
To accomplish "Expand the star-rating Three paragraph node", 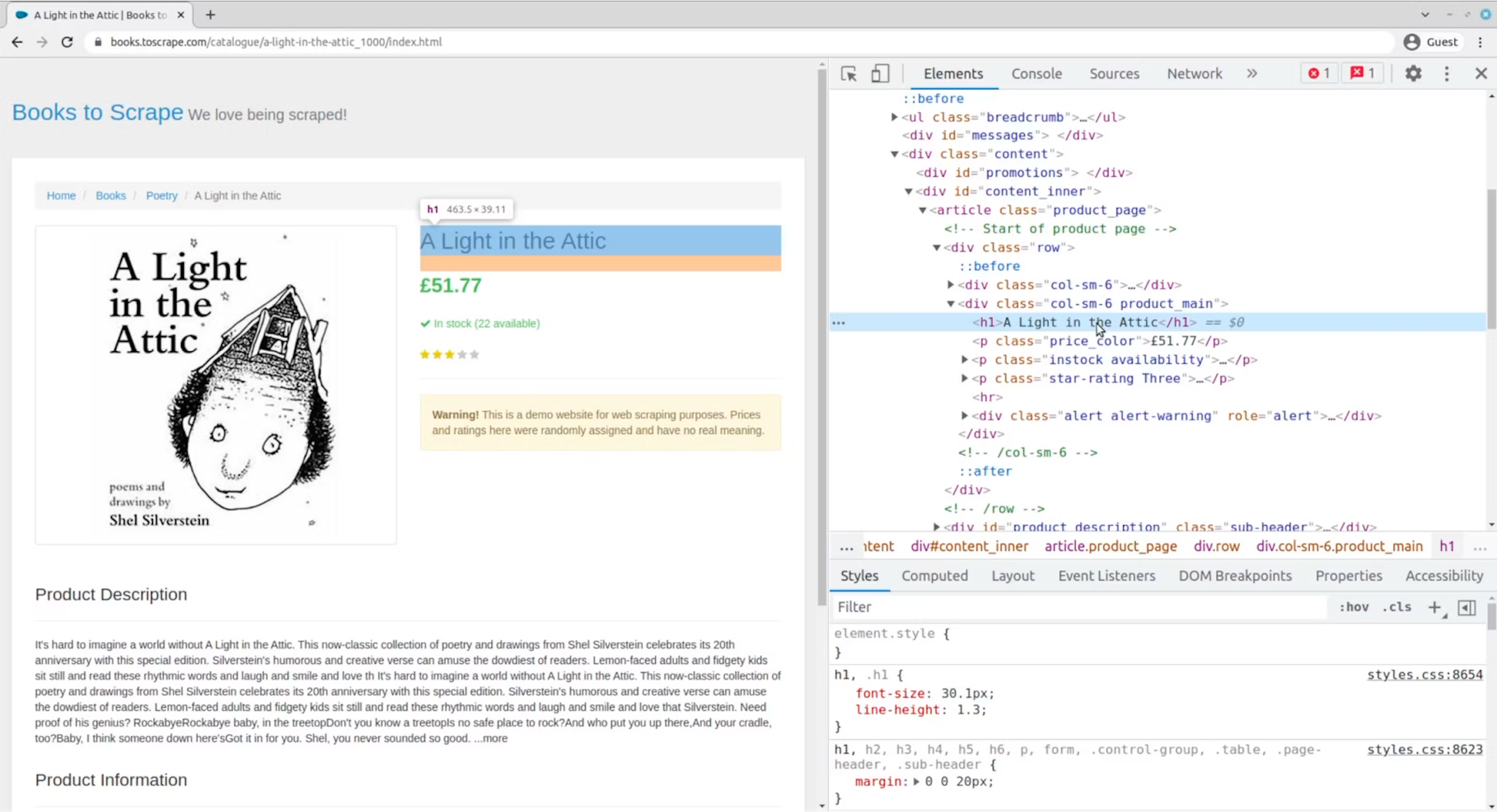I will pyautogui.click(x=964, y=378).
